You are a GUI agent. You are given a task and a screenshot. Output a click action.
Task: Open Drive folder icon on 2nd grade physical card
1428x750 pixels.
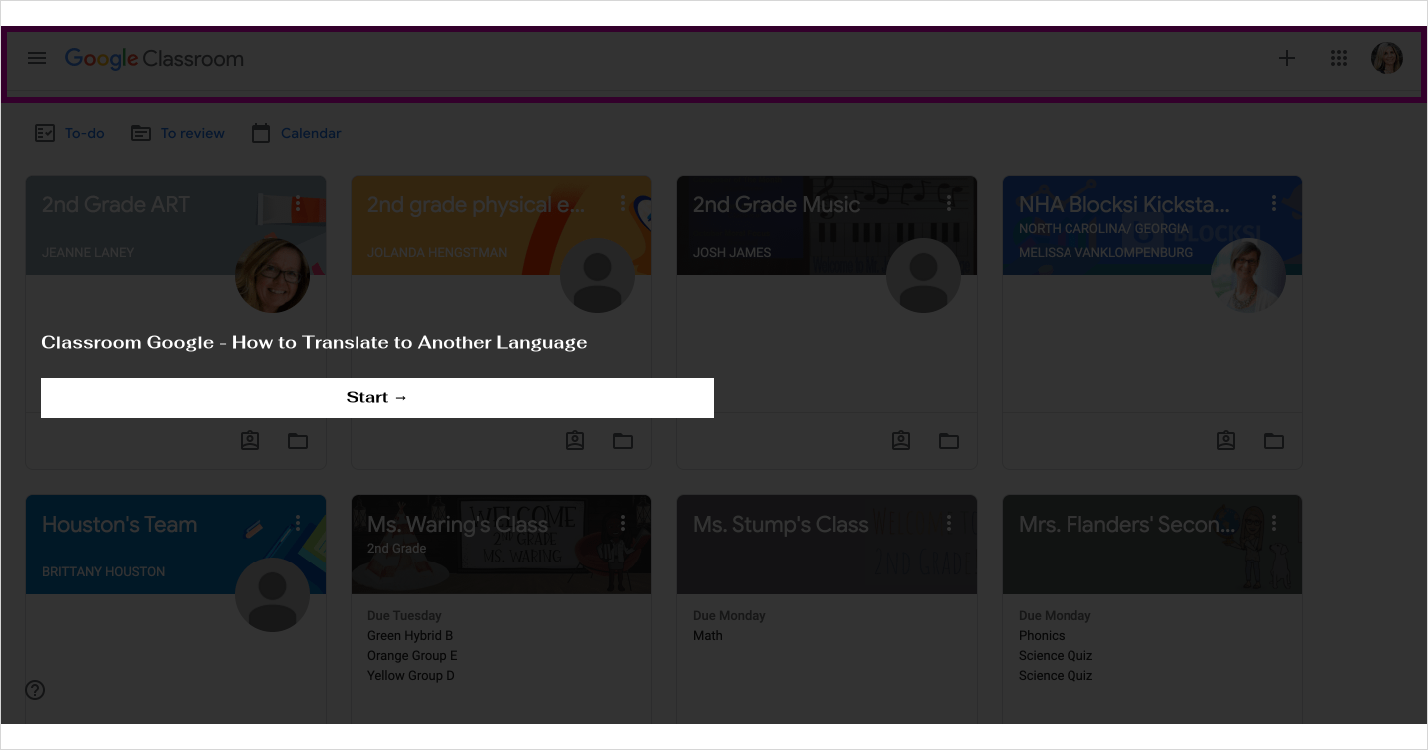pyautogui.click(x=623, y=440)
